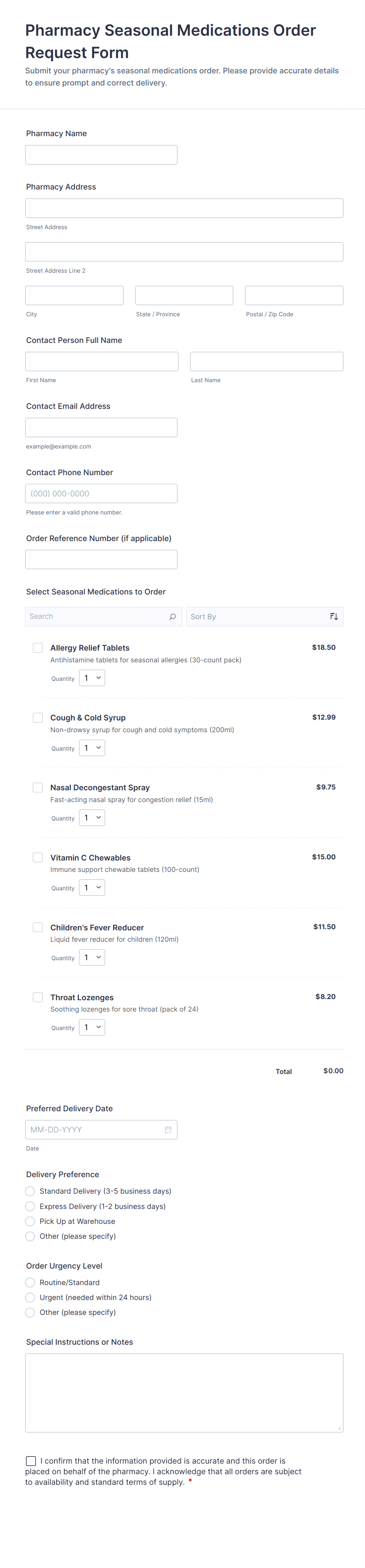Open quantity dropdown for Nasal Decongestant Spray
The image size is (365, 1568).
(x=92, y=818)
